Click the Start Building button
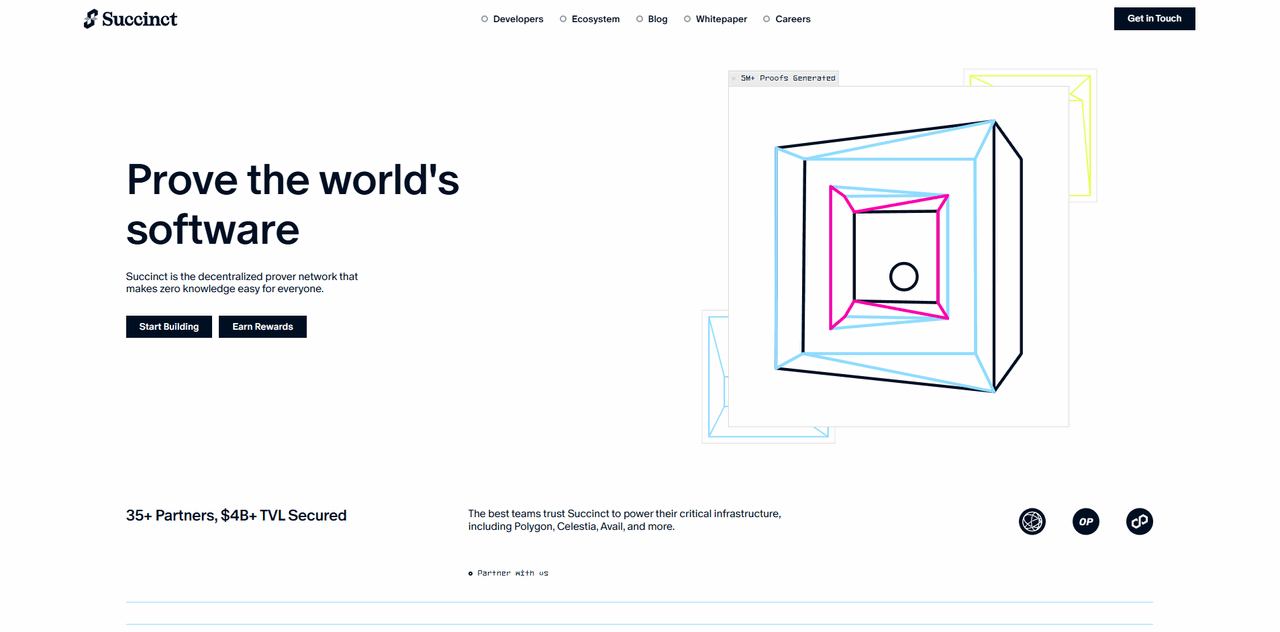 (x=169, y=327)
